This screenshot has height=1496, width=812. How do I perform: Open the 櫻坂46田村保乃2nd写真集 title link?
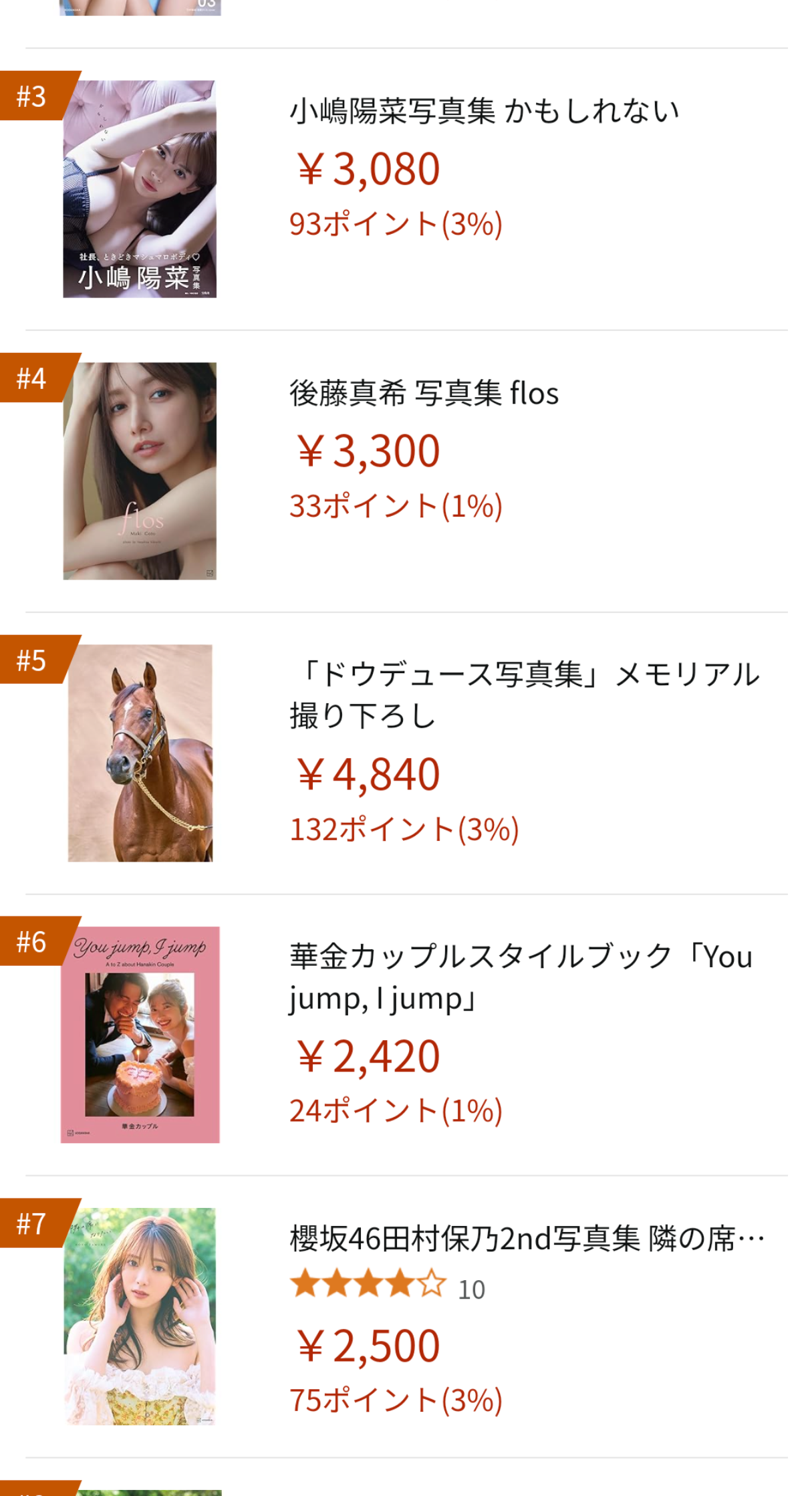tap(527, 1239)
